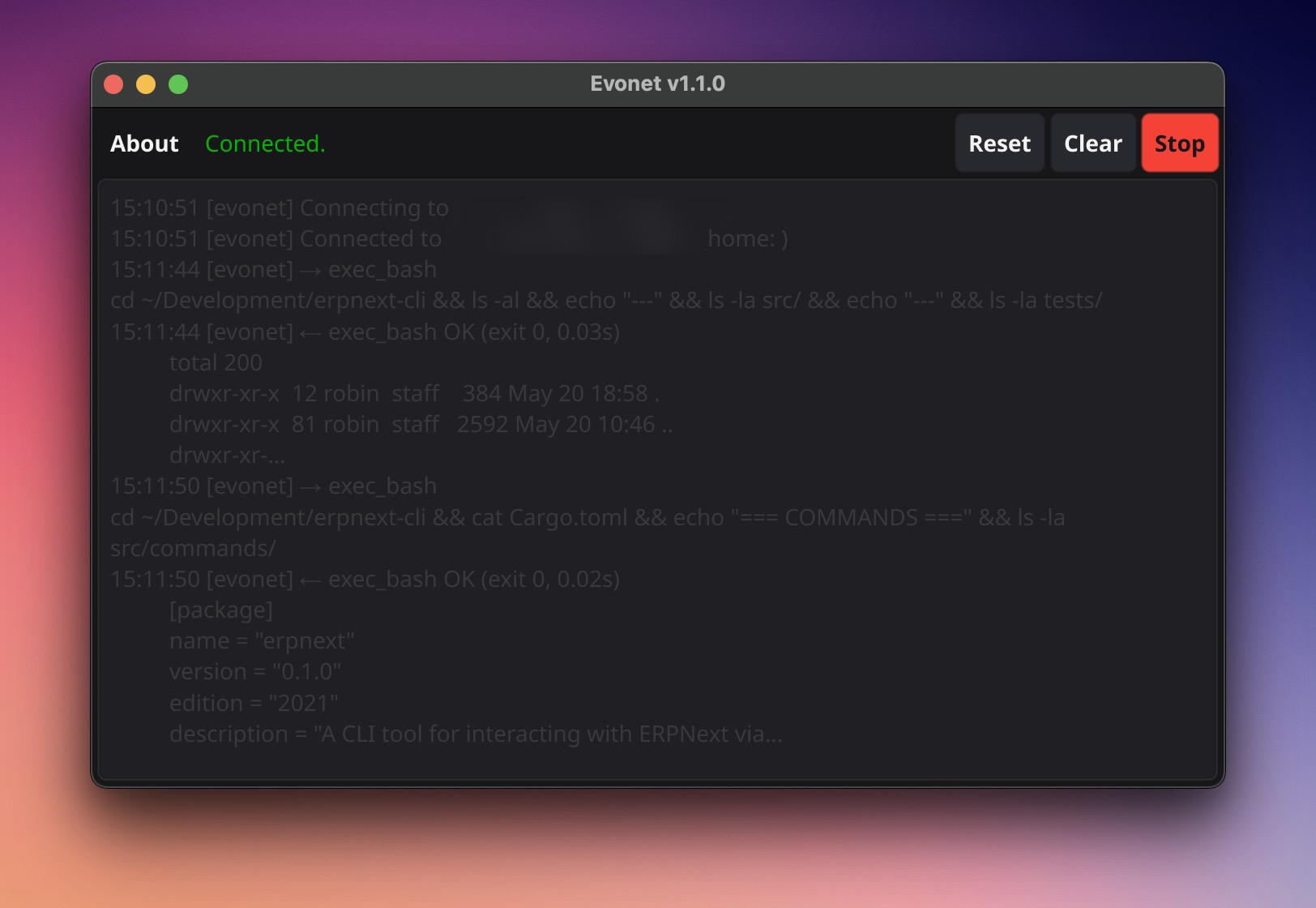Click the green Connected status text
This screenshot has width=1316, height=908.
pos(265,143)
